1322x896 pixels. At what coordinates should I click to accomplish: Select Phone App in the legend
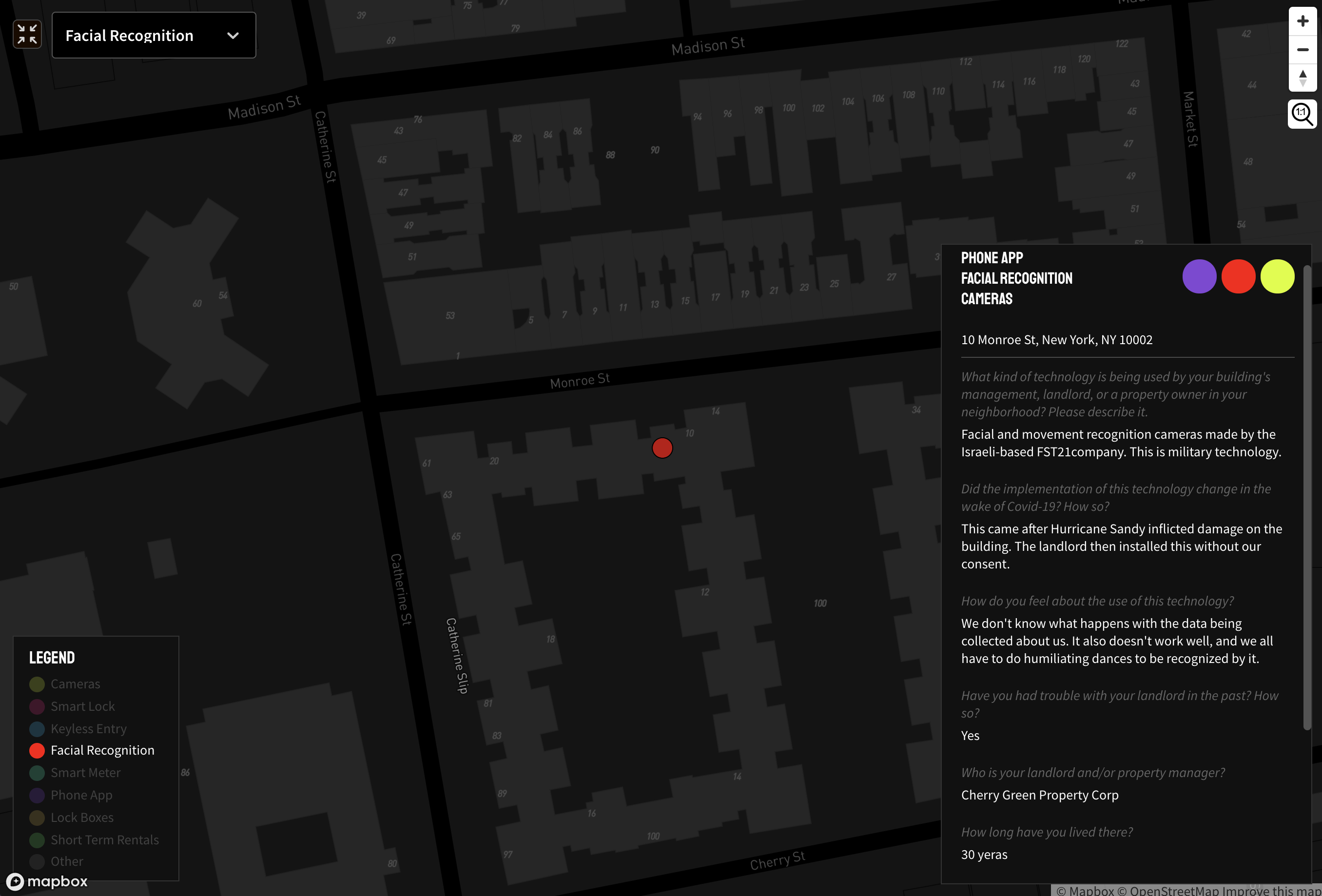pos(81,795)
